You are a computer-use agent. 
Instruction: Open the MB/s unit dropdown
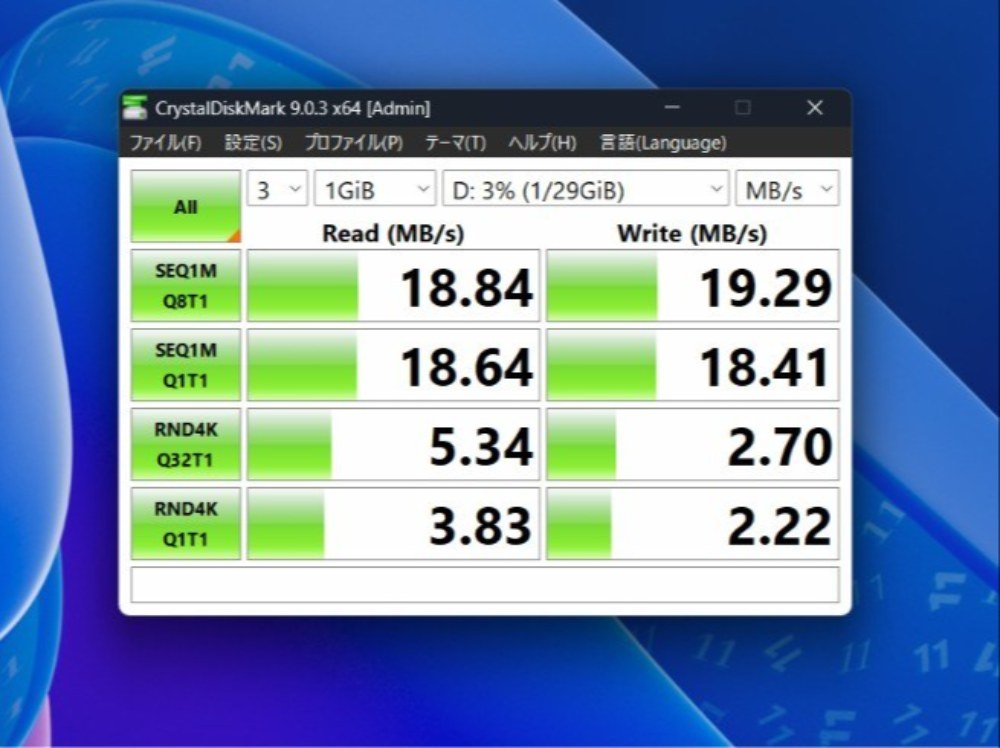788,189
